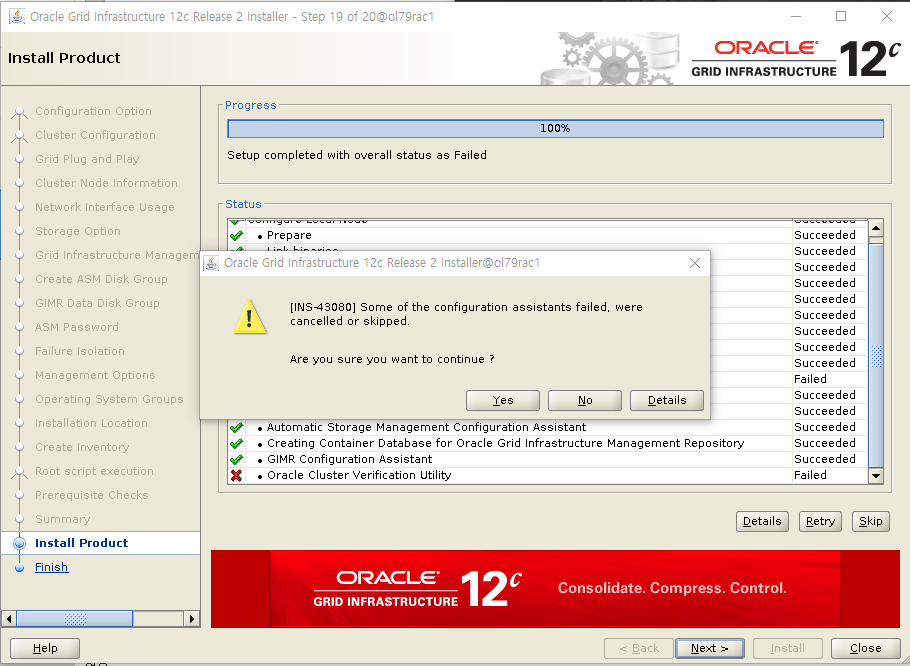Select the Oracle Cluster Verification Utility row
910x666 pixels.
tap(548, 475)
